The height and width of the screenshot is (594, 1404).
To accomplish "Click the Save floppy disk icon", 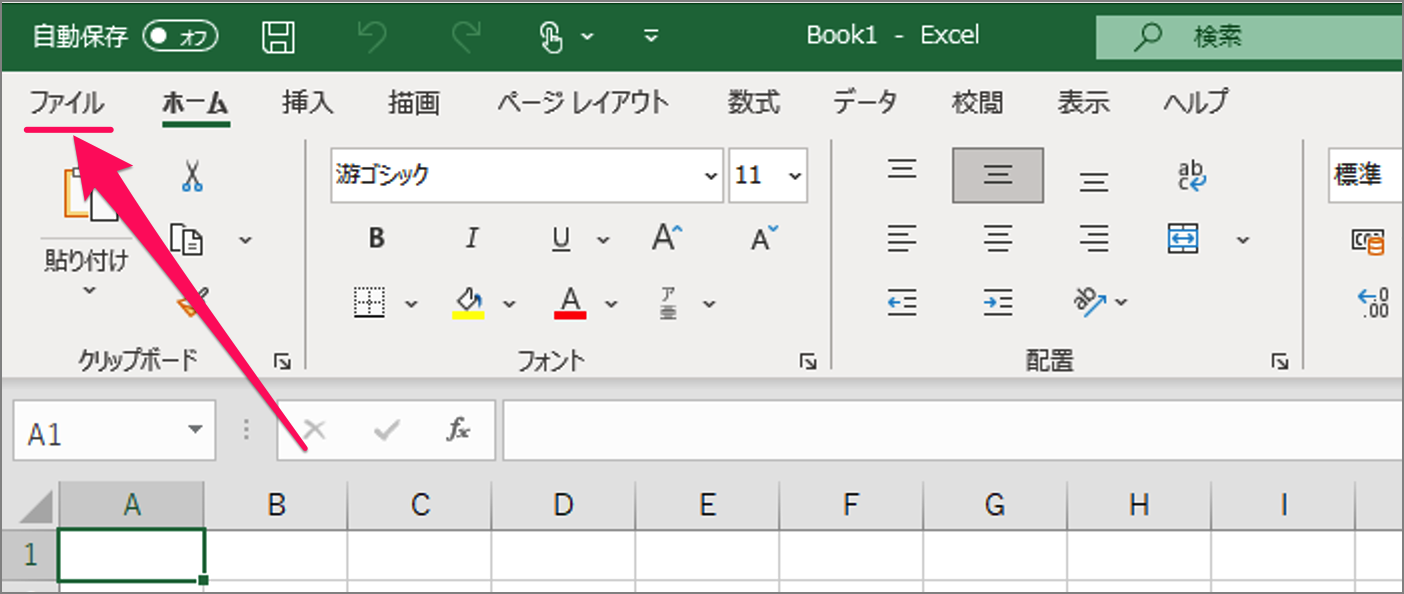I will pos(278,37).
